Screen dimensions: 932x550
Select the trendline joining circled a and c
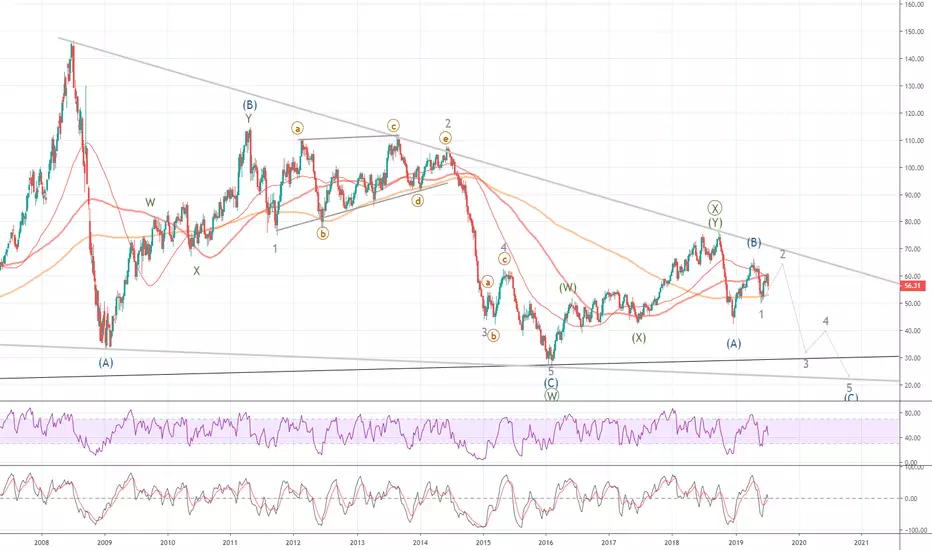coord(348,138)
